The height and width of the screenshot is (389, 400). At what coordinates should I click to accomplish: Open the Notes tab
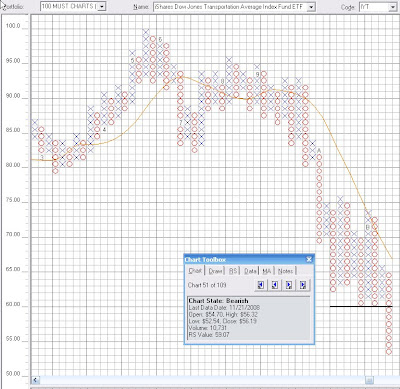pos(286,271)
